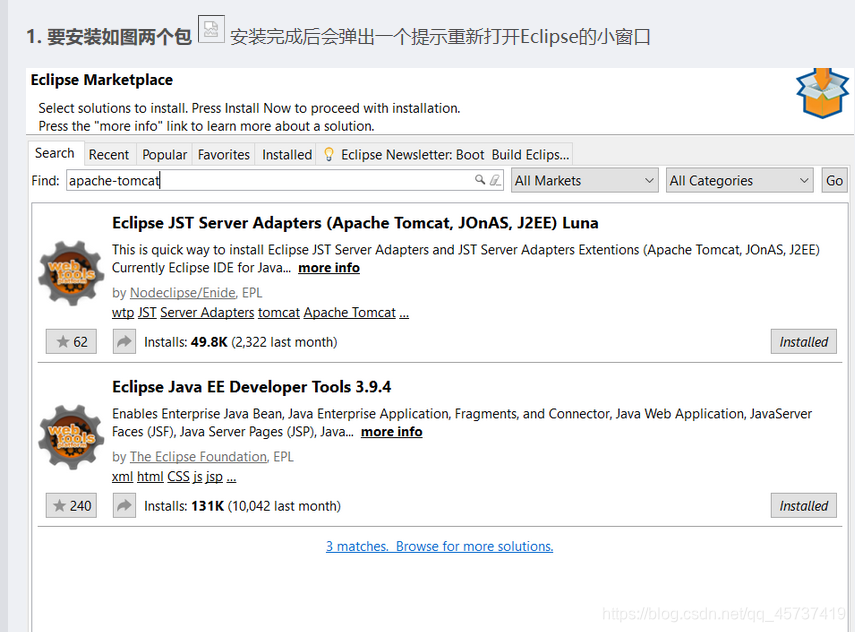
Task: Click the xml tag link
Action: pyautogui.click(x=122, y=477)
